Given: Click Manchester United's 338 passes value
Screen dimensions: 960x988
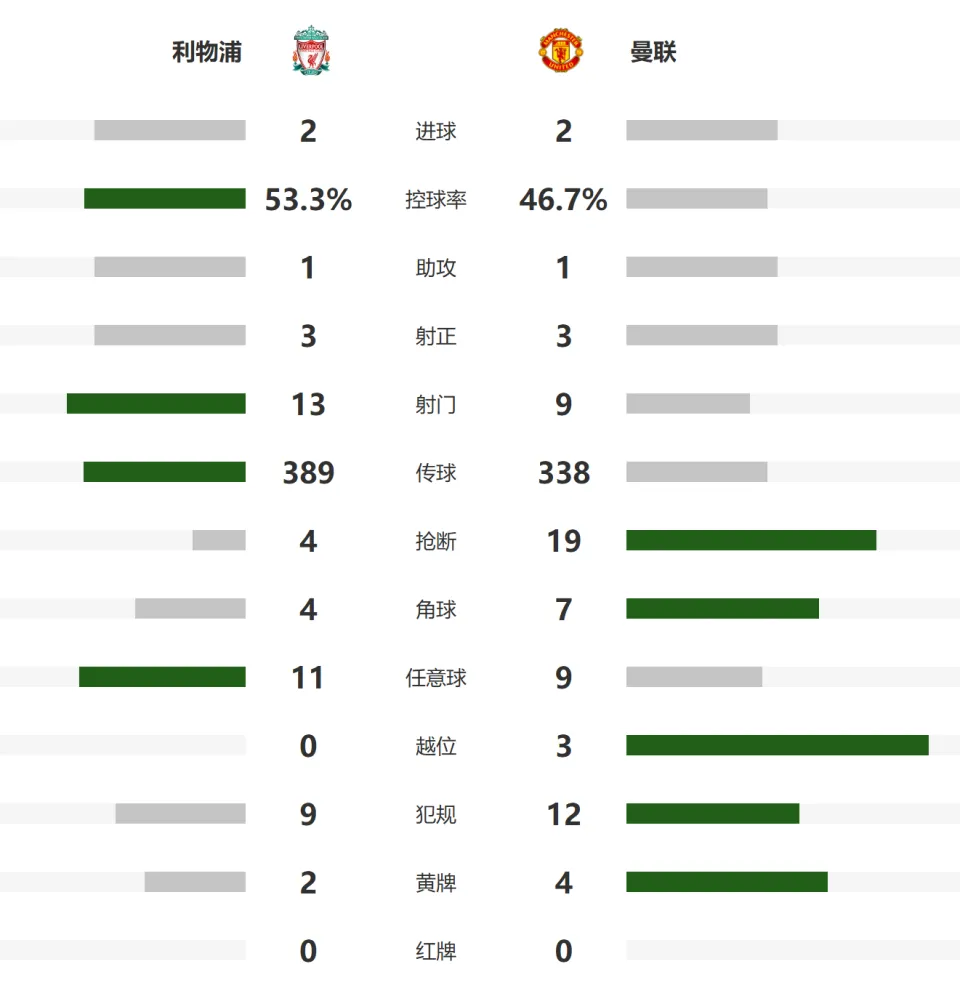Looking at the screenshot, I should [564, 473].
